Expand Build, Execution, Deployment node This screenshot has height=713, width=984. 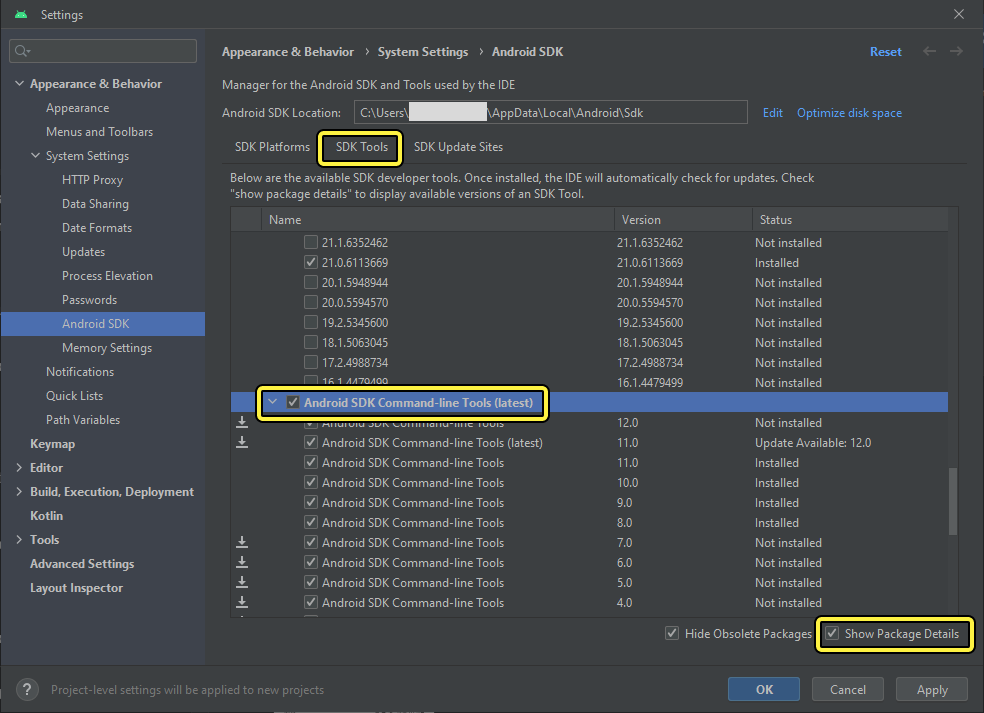coord(19,491)
